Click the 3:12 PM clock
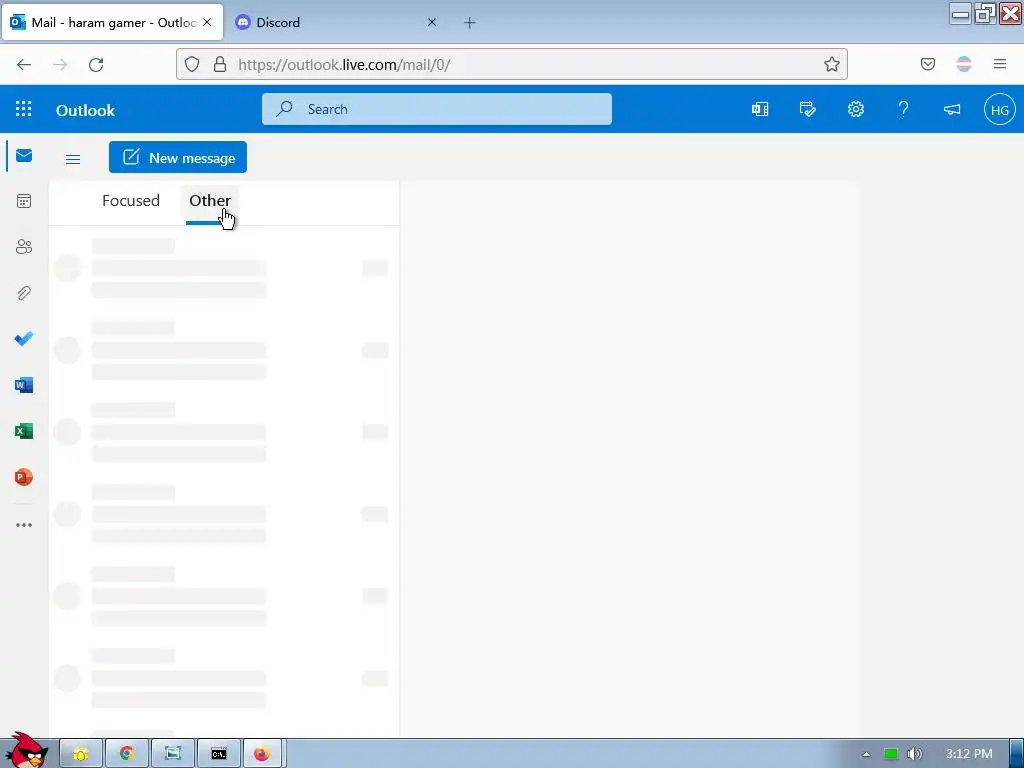 point(969,754)
